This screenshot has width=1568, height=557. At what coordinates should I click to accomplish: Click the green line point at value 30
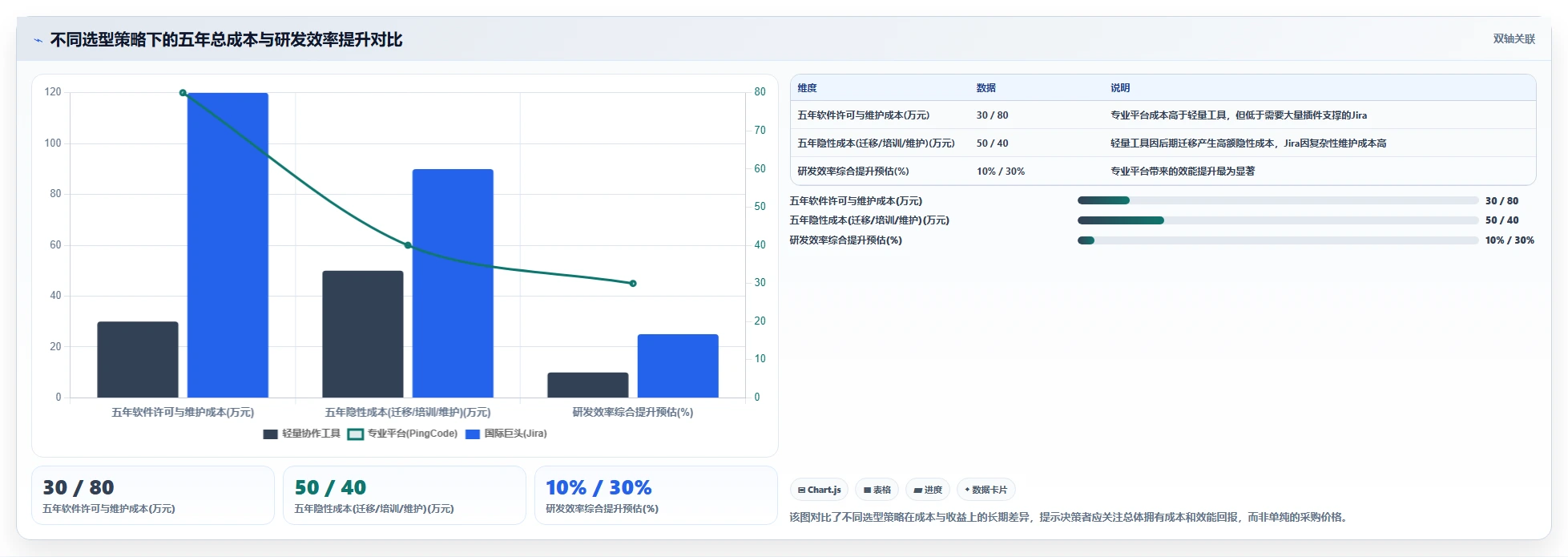pyautogui.click(x=633, y=283)
